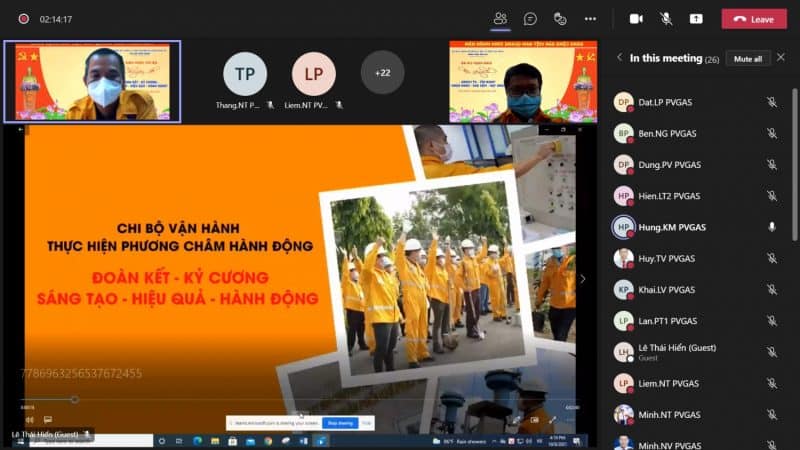Open Microsoft Edge from the taskbar

pos(197,441)
